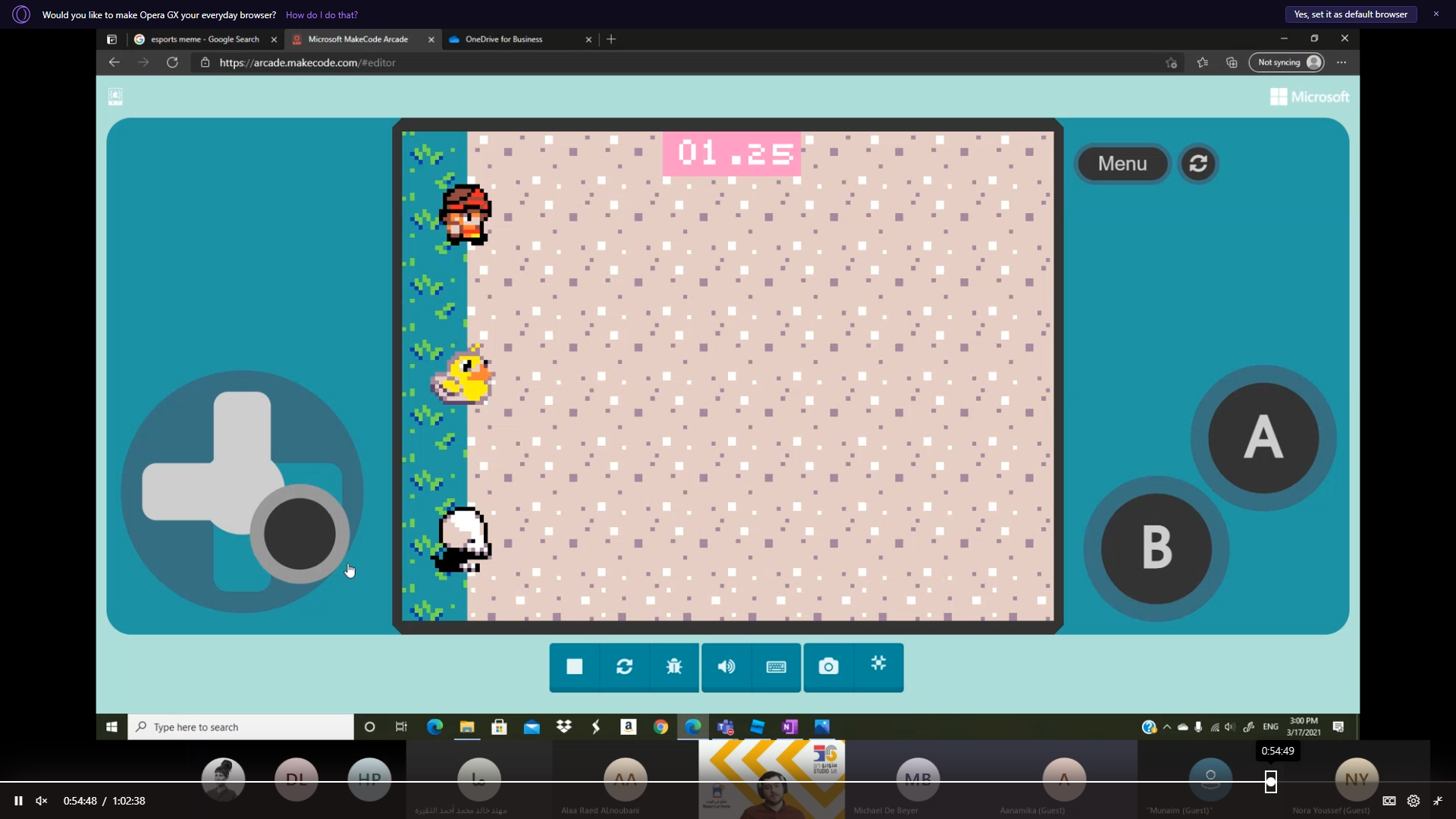Screen dimensions: 1456x819
Task: Open the Windows Start menu
Action: 111,726
